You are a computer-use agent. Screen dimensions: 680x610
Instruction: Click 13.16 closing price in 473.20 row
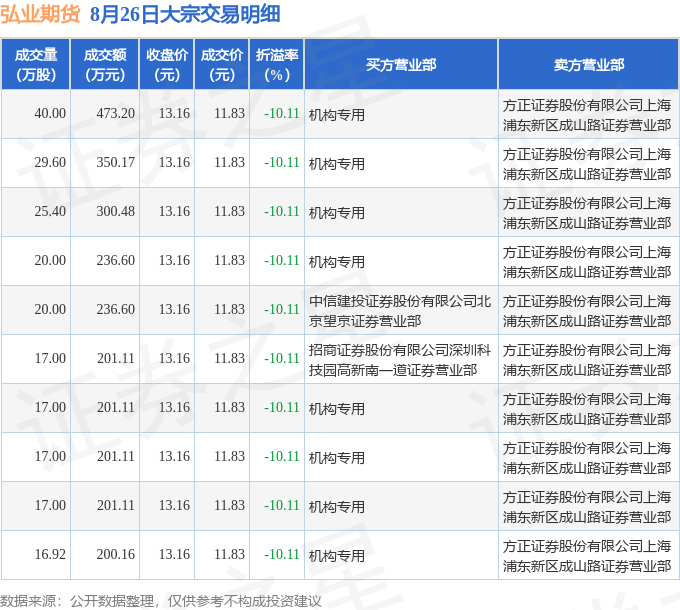click(174, 114)
